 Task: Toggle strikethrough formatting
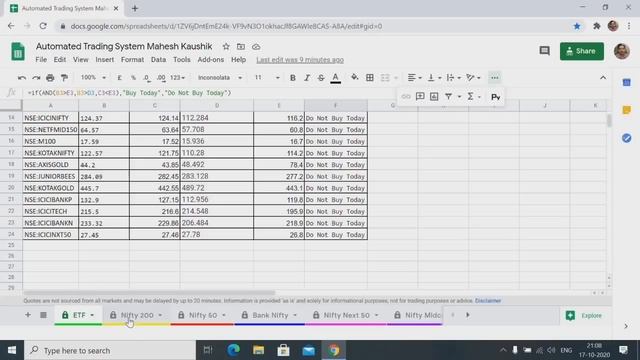click(321, 78)
